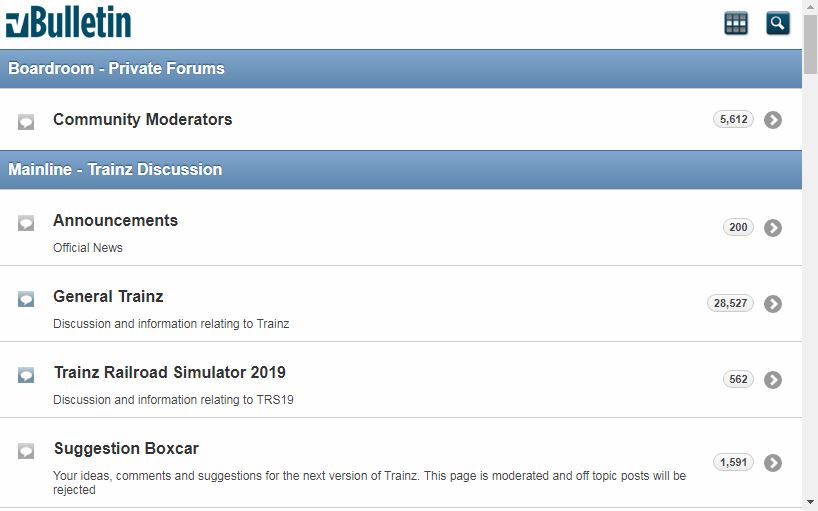Open the Suggestion Boxcar forum link
This screenshot has width=818, height=511.
tap(126, 448)
